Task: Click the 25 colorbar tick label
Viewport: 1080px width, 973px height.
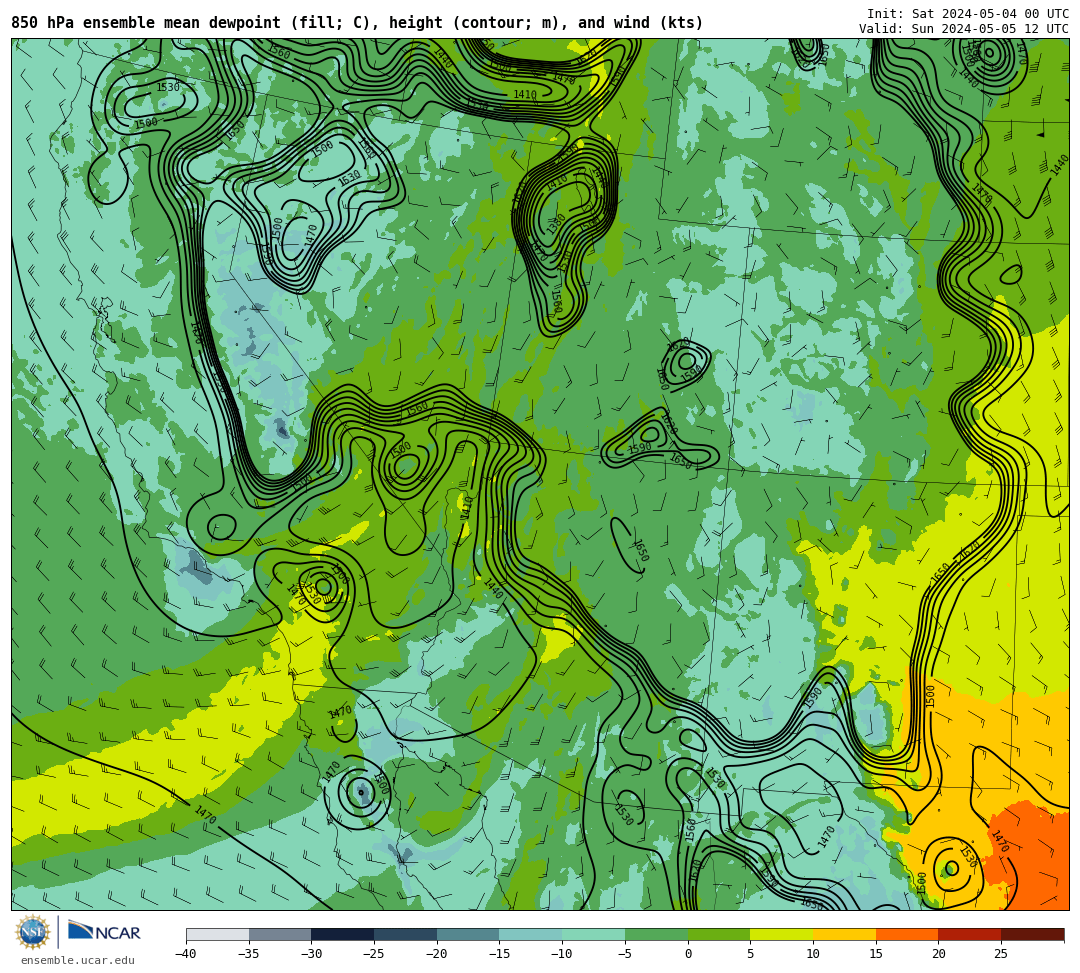Action: tap(1001, 954)
